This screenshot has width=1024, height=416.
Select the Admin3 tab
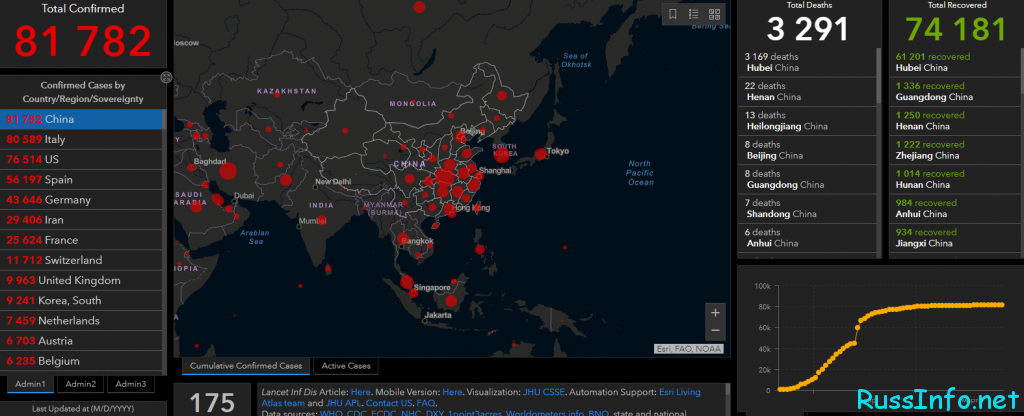131,384
